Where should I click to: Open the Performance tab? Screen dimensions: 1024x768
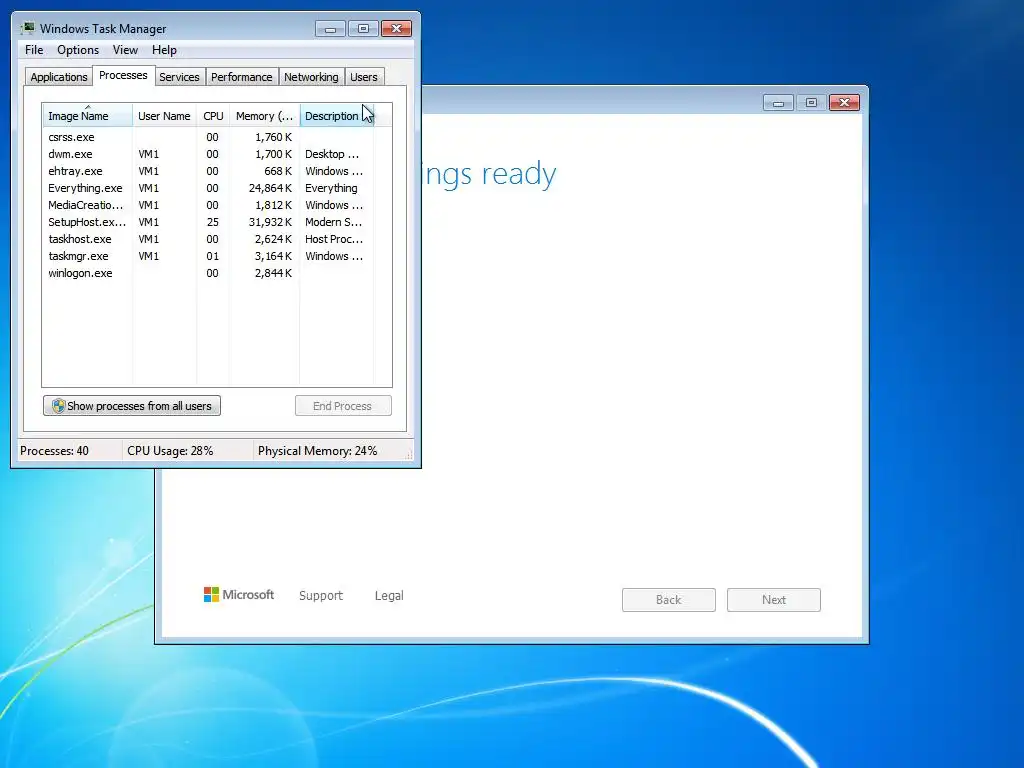241,77
